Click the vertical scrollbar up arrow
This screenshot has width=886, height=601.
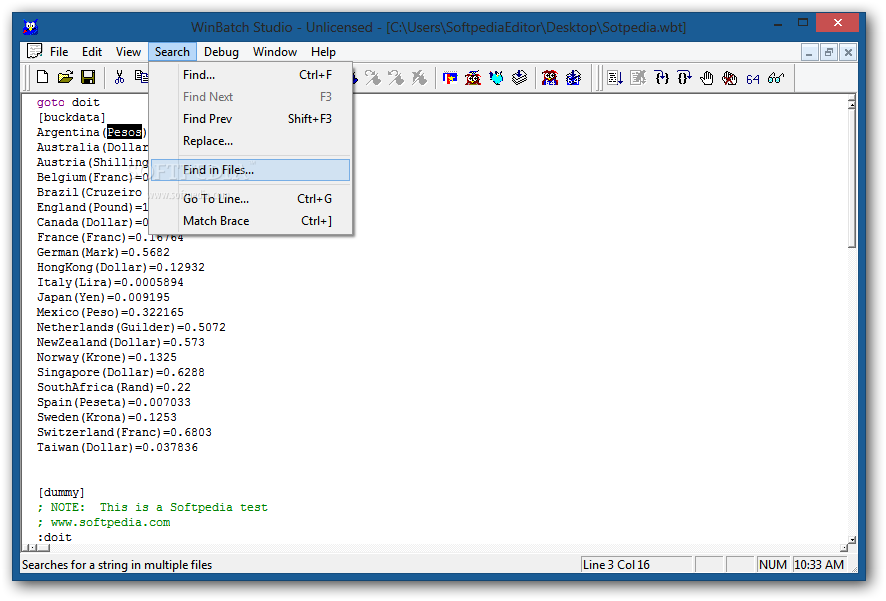852,103
